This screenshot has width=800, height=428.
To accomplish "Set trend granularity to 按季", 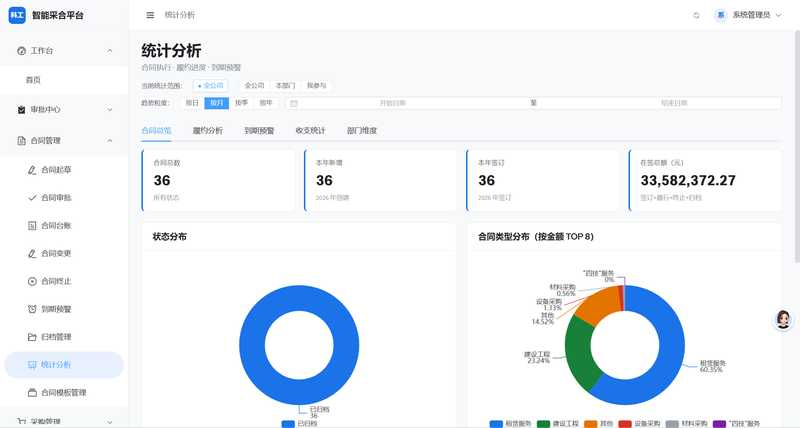I will (x=241, y=103).
